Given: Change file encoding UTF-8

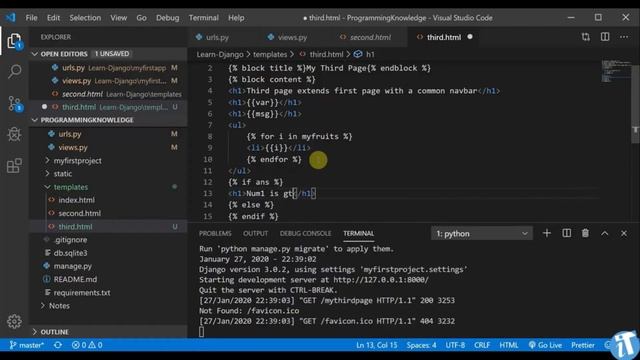Looking at the screenshot, I should click(455, 345).
